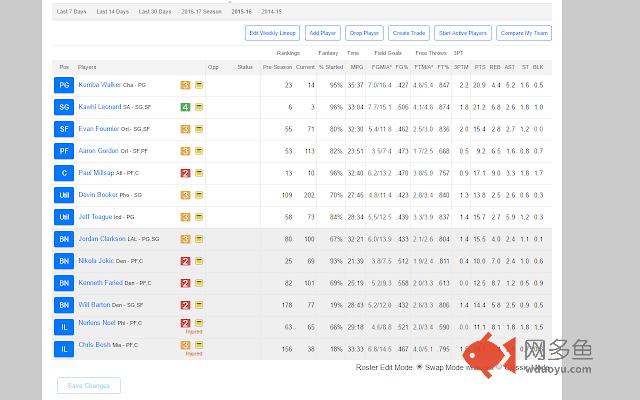Open Will Barton's player link

[x=94, y=305]
